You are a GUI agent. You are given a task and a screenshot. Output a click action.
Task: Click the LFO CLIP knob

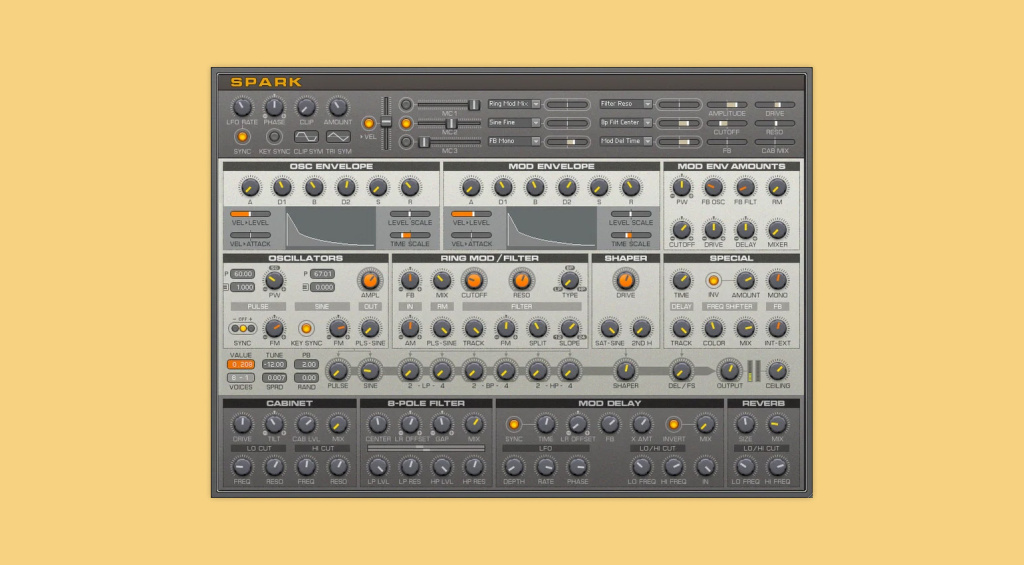point(306,107)
